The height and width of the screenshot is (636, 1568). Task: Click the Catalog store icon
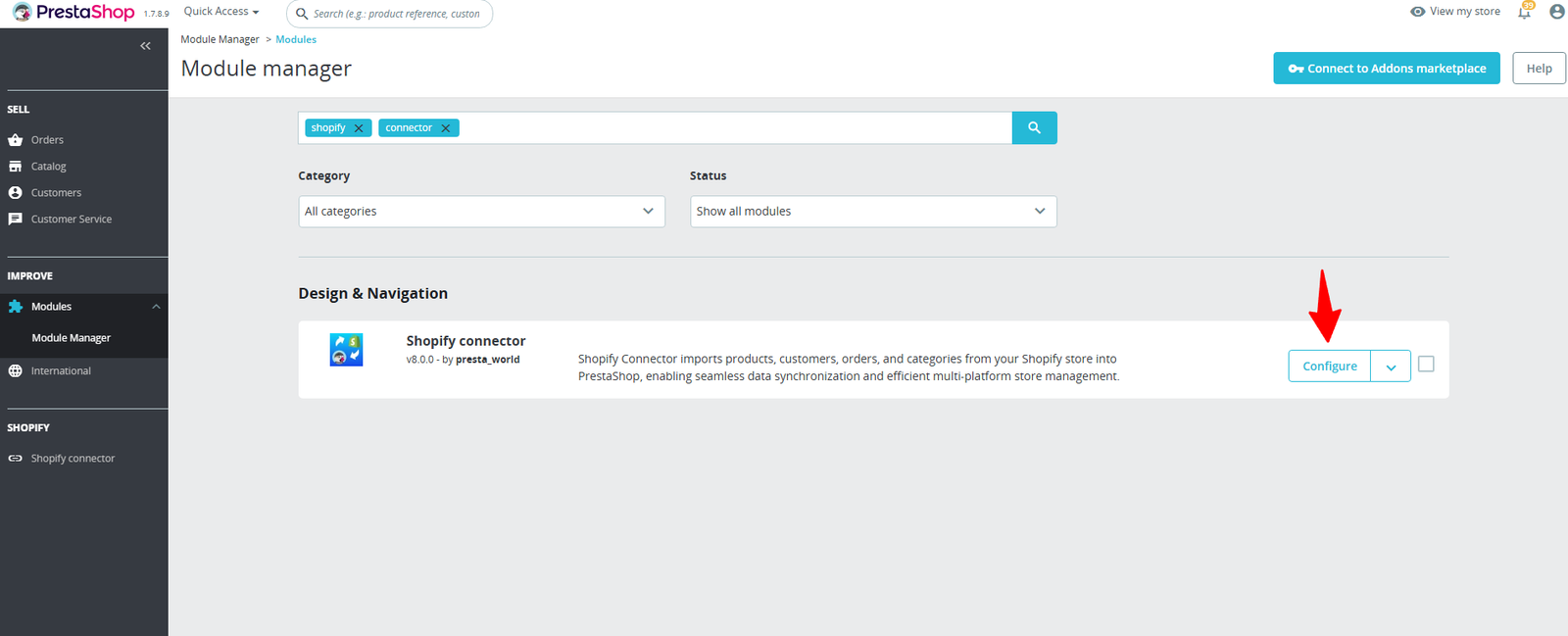pyautogui.click(x=15, y=167)
